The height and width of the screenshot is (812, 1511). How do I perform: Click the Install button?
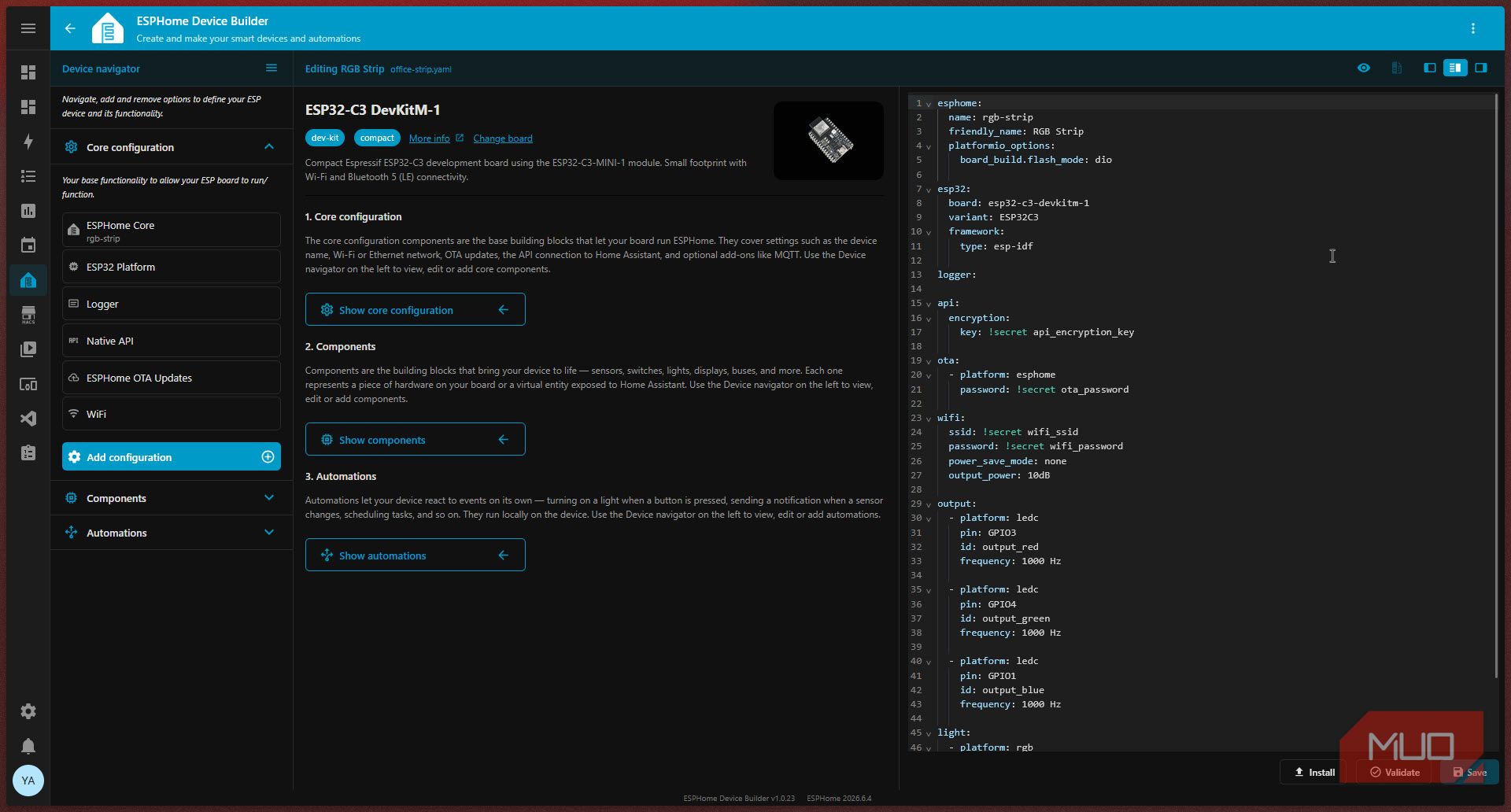point(1315,772)
